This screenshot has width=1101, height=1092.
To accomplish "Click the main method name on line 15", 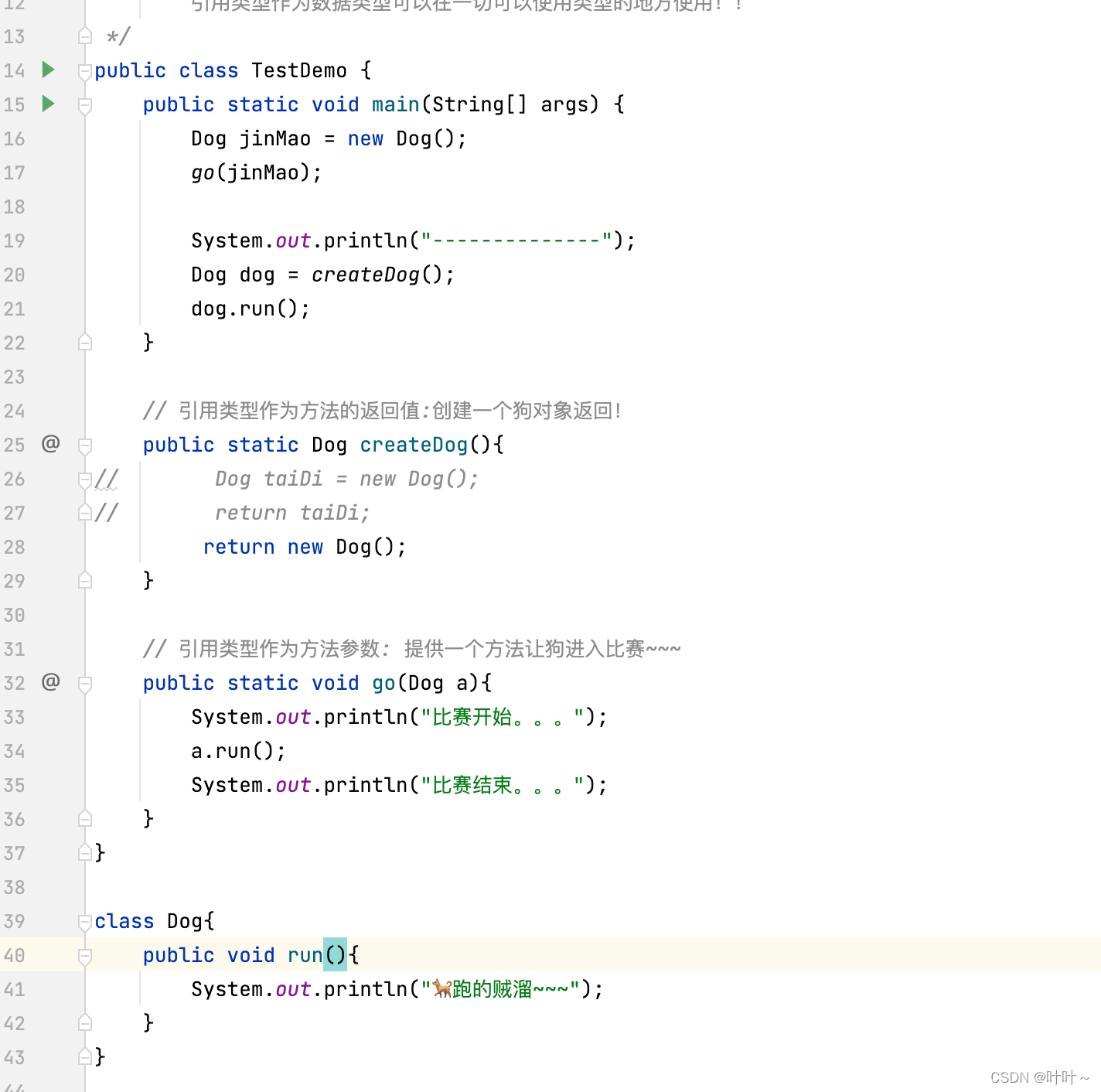I will 396,104.
